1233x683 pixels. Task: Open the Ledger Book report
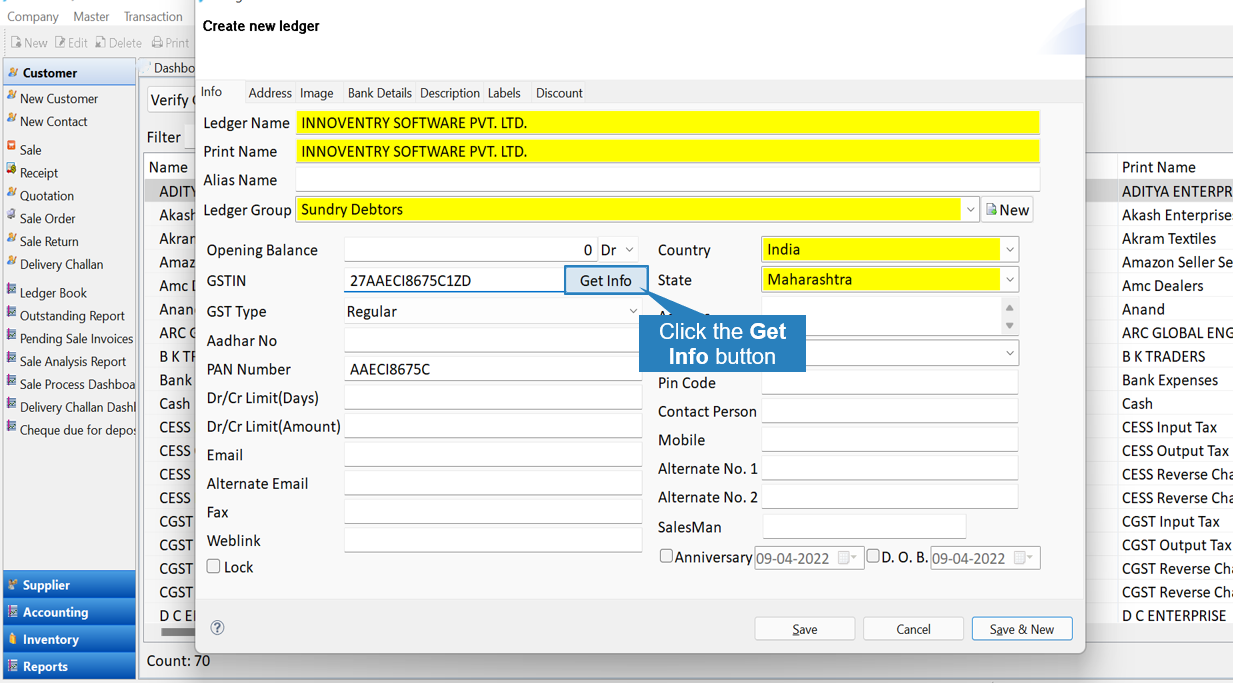pos(53,292)
